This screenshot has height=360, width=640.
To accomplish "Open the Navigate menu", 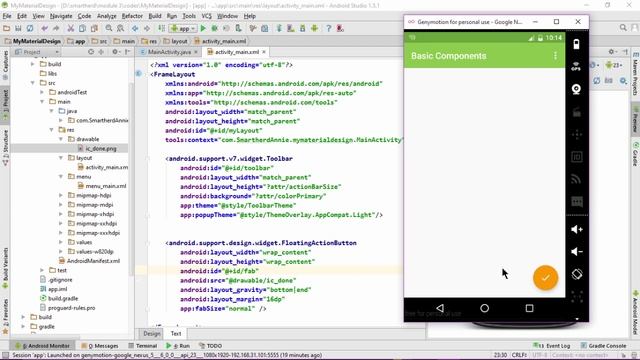I will (61, 16).
